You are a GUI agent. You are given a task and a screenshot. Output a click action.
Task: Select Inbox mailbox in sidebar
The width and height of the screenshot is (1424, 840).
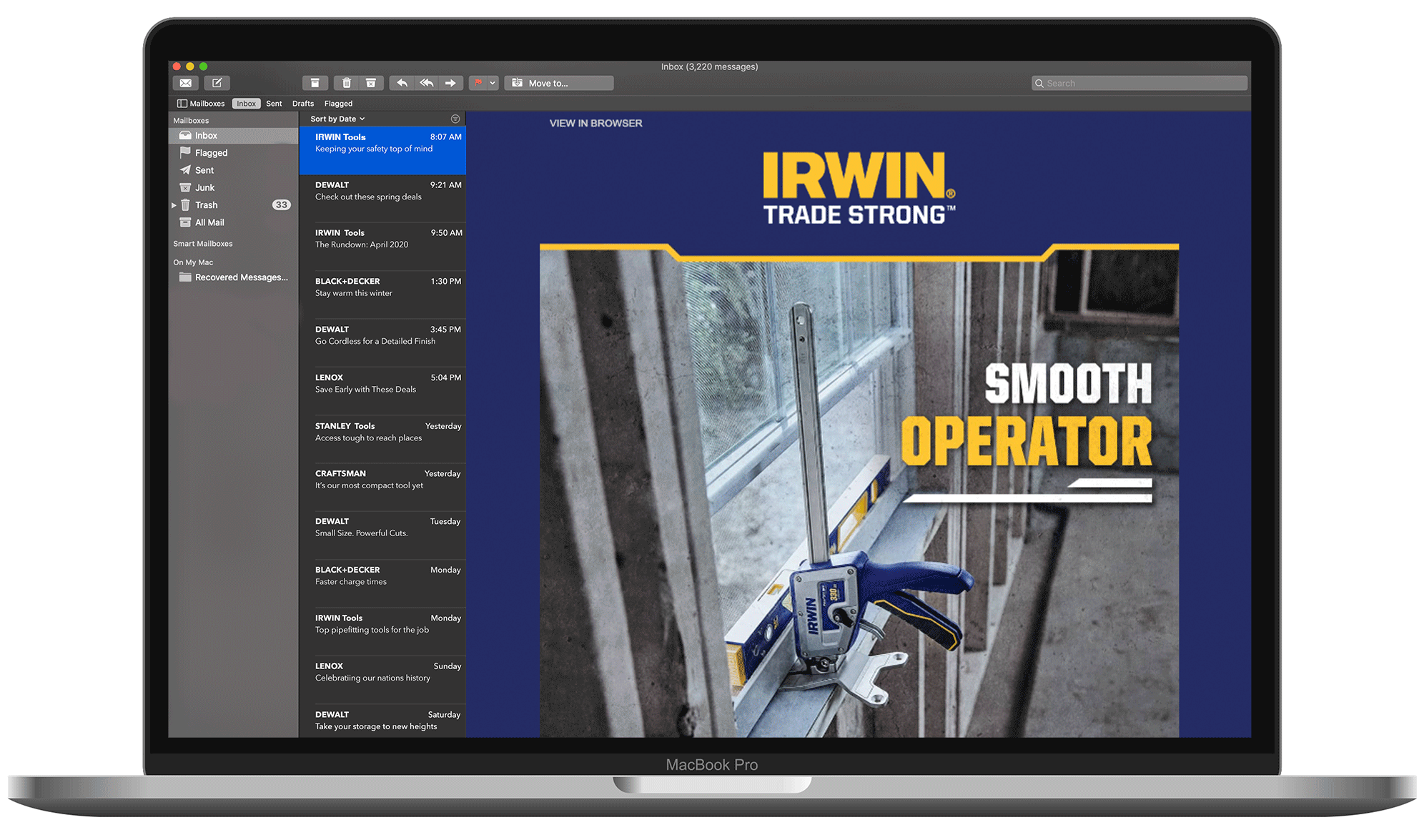pos(233,135)
